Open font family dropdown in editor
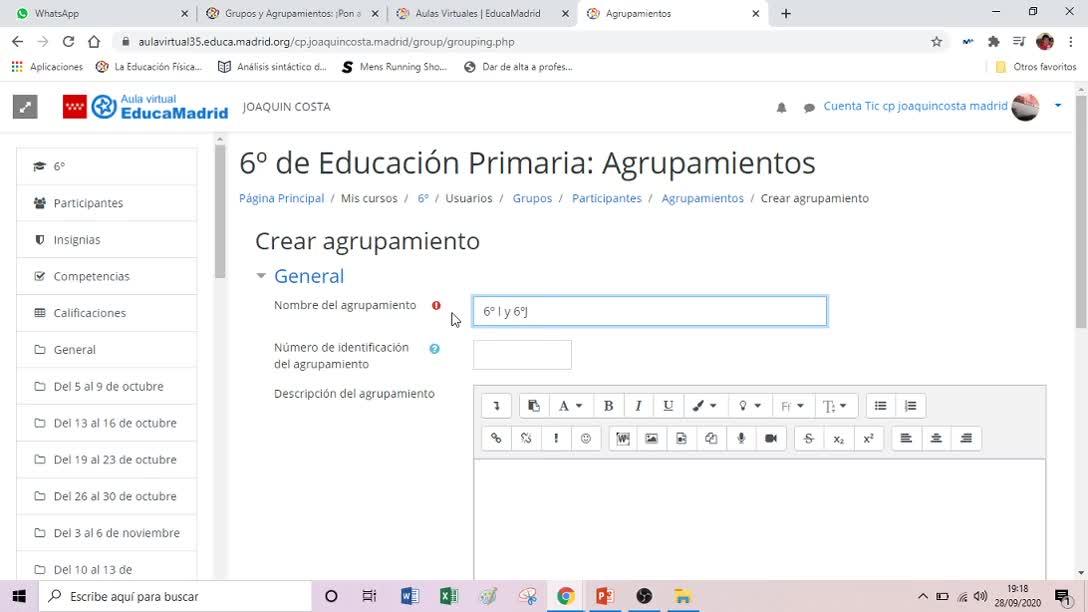 pyautogui.click(x=792, y=406)
